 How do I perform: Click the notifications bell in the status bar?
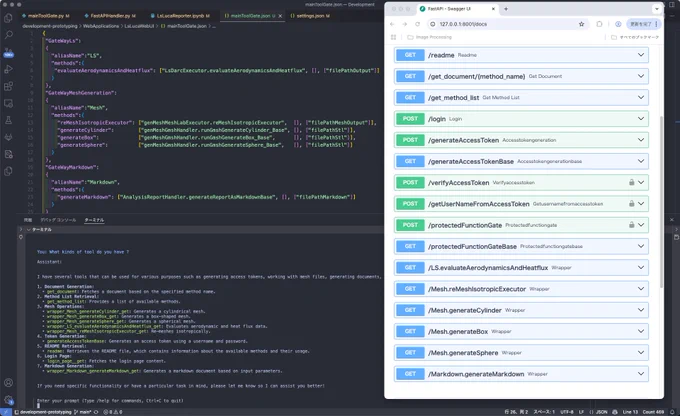coord(672,412)
